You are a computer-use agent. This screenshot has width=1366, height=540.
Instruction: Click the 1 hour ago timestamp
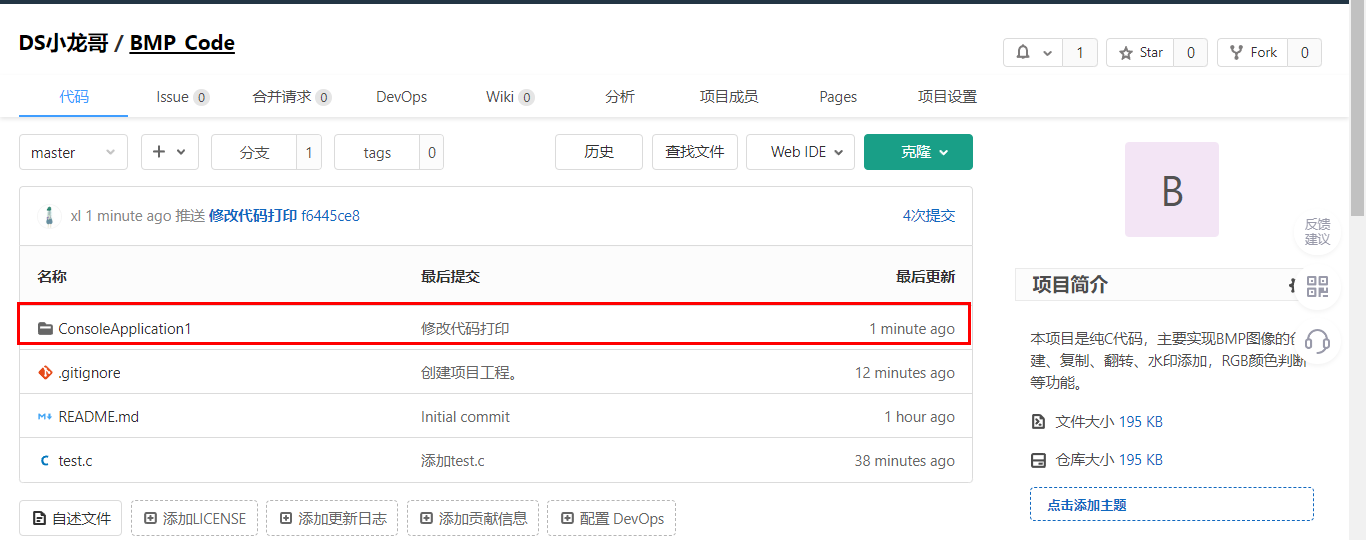pyautogui.click(x=920, y=417)
